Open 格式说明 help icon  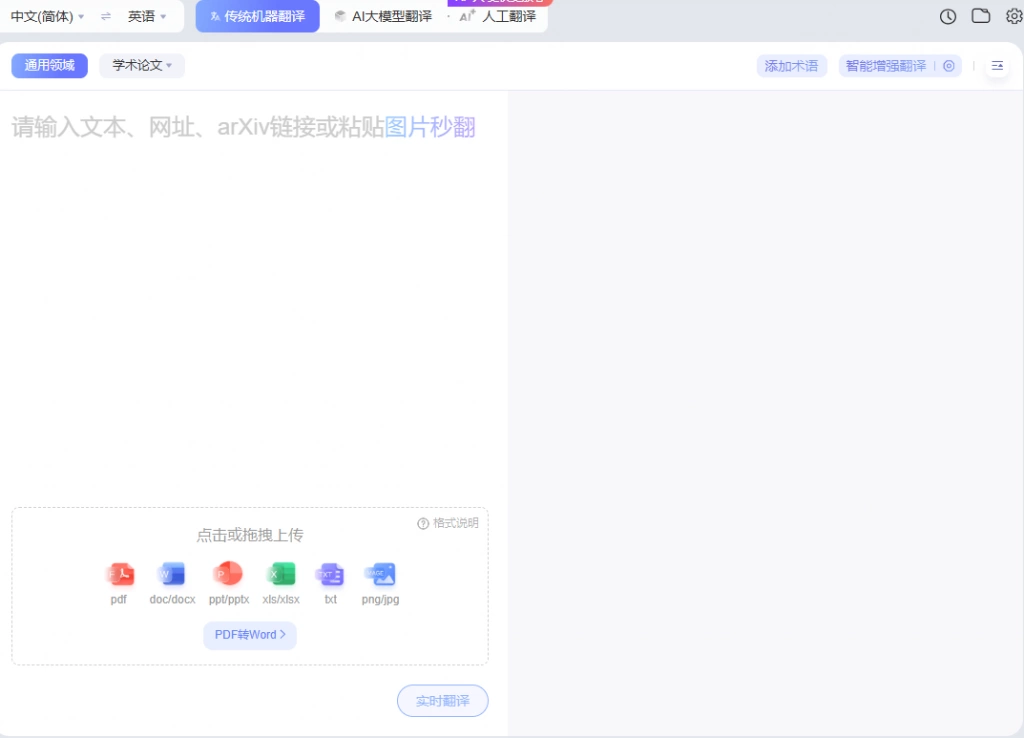click(x=423, y=523)
